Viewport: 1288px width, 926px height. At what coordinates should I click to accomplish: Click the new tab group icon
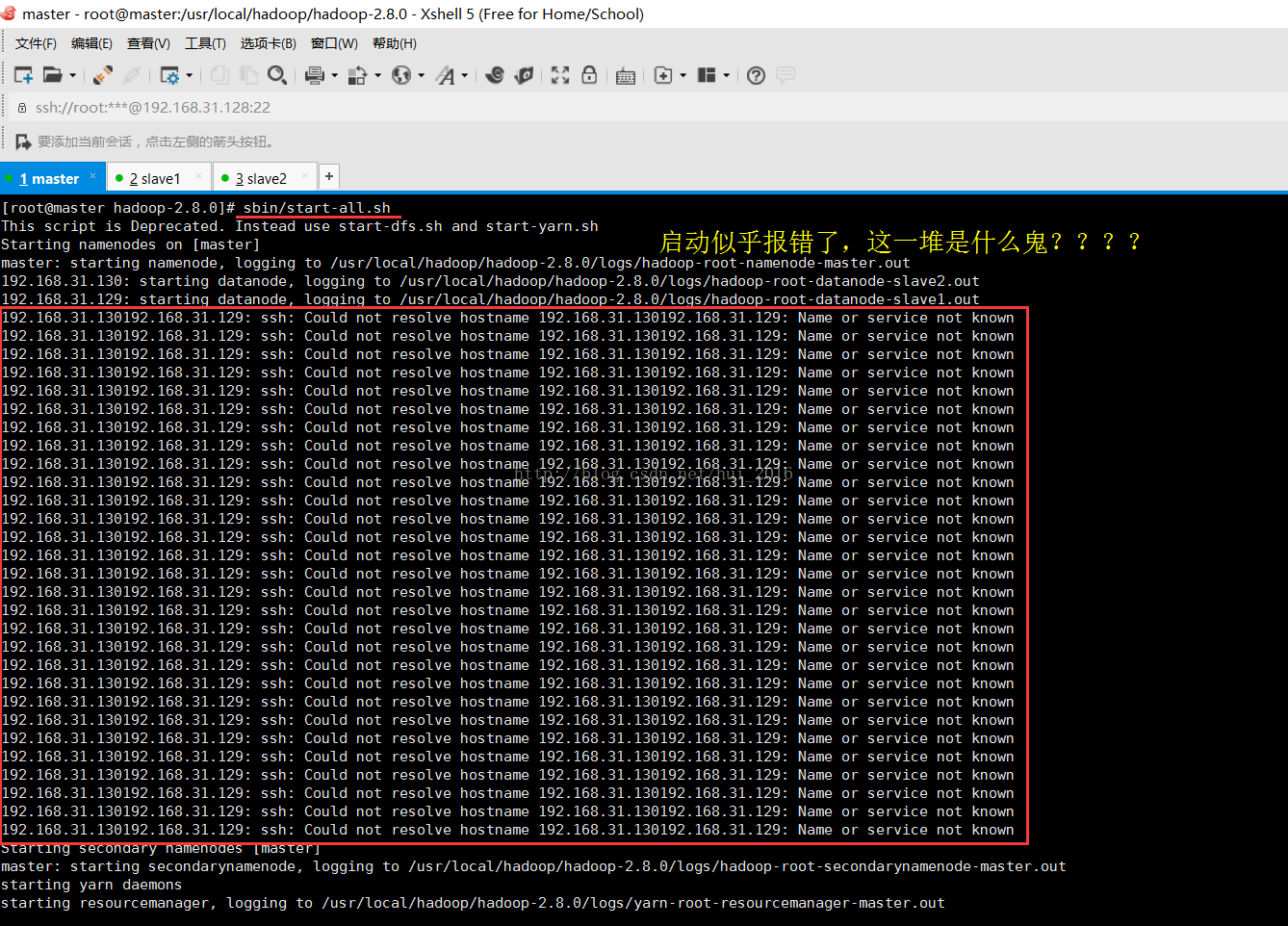tap(663, 75)
